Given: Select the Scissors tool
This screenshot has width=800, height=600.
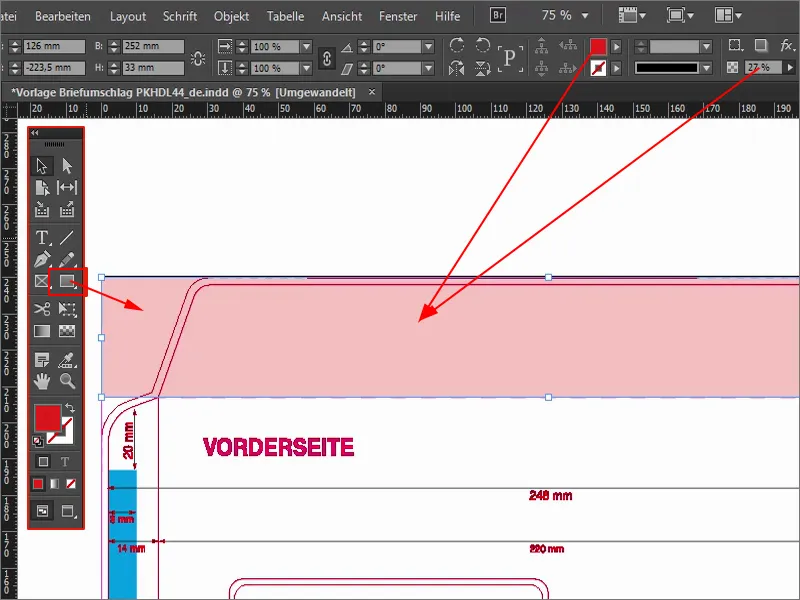Looking at the screenshot, I should coord(42,309).
